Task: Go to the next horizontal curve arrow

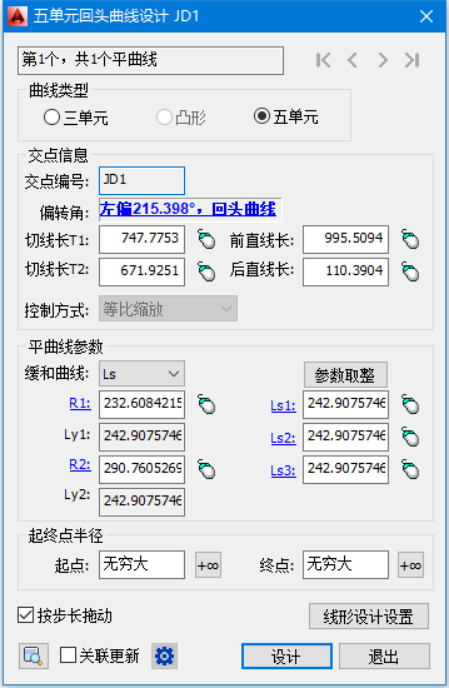Action: click(383, 60)
